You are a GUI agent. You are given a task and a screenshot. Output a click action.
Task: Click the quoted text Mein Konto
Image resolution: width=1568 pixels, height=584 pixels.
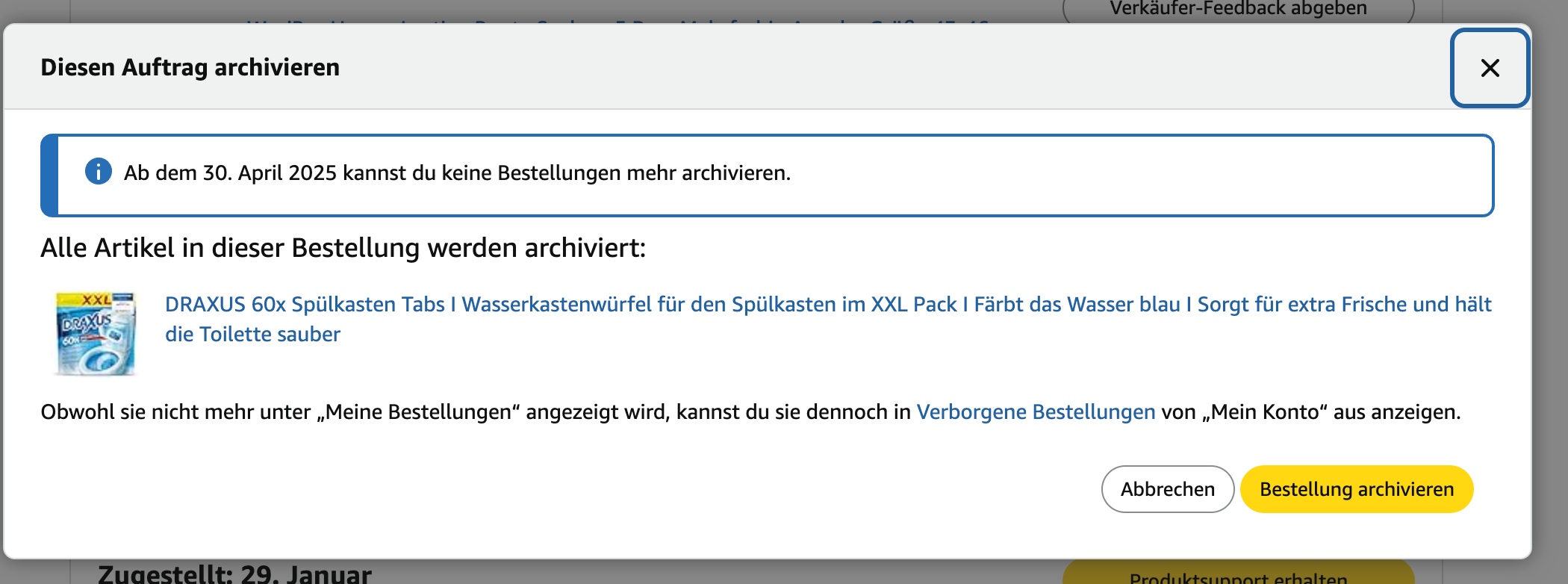tap(1265, 412)
